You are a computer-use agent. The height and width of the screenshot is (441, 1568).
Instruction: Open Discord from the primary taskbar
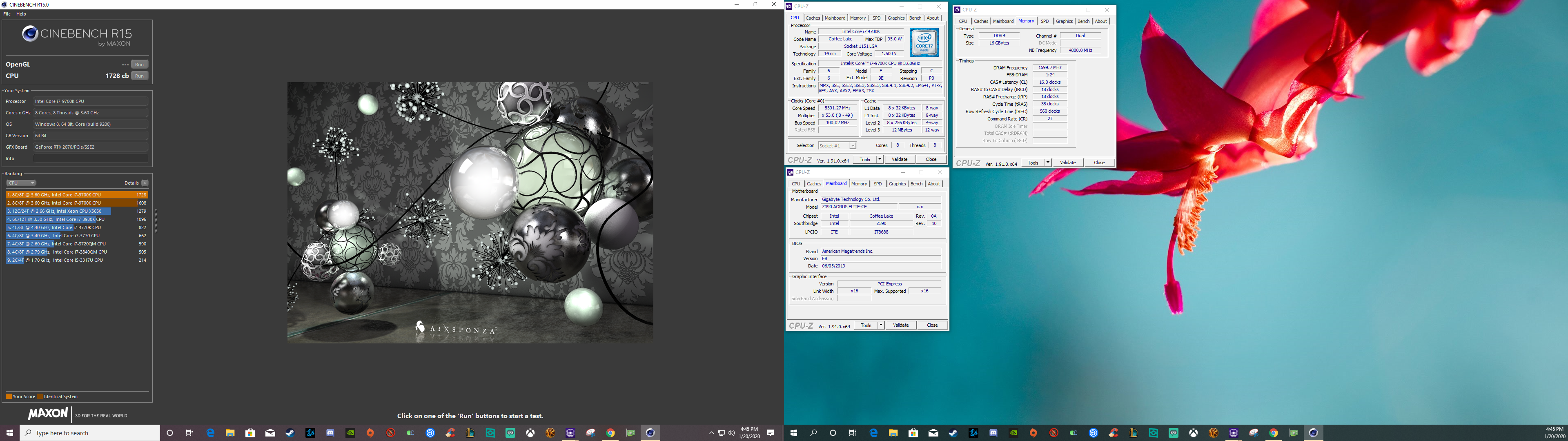[330, 433]
